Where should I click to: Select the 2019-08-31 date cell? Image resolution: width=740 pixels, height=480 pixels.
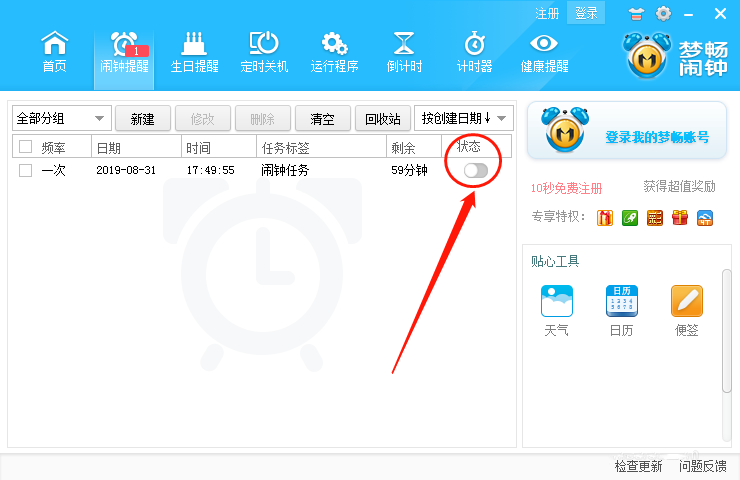(x=126, y=170)
